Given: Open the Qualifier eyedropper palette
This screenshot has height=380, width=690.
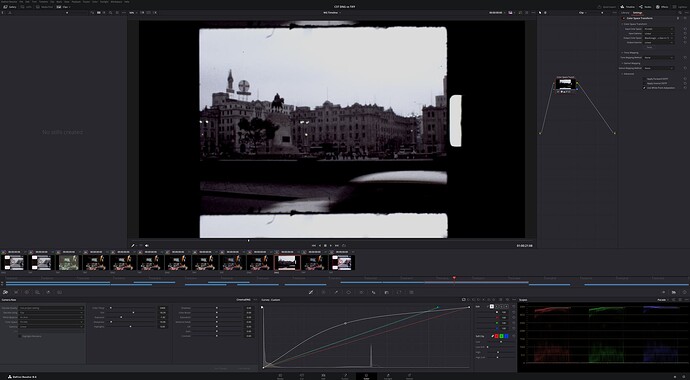Looking at the screenshot, I should click(336, 292).
